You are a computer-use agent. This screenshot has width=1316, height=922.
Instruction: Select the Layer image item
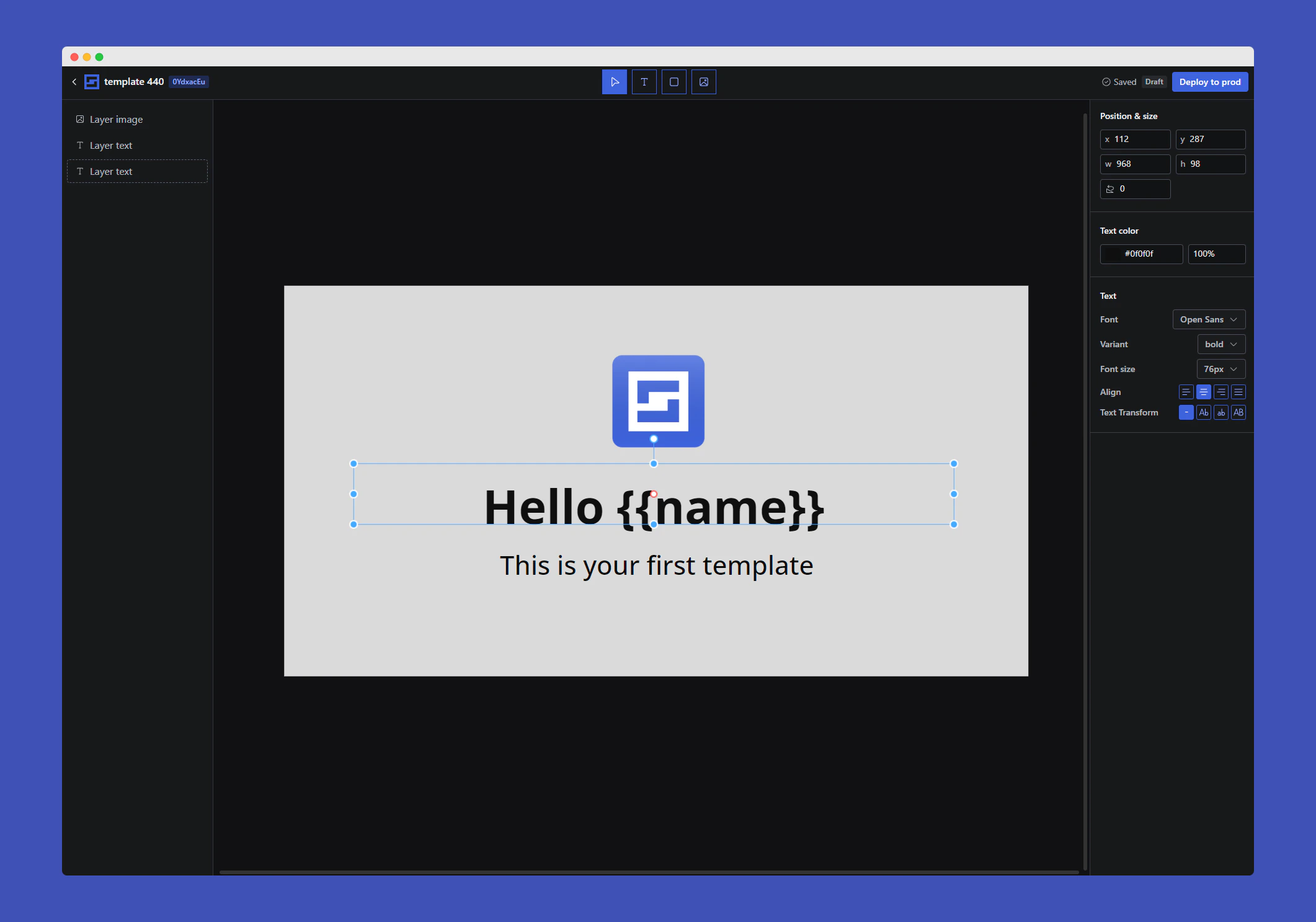pos(116,120)
